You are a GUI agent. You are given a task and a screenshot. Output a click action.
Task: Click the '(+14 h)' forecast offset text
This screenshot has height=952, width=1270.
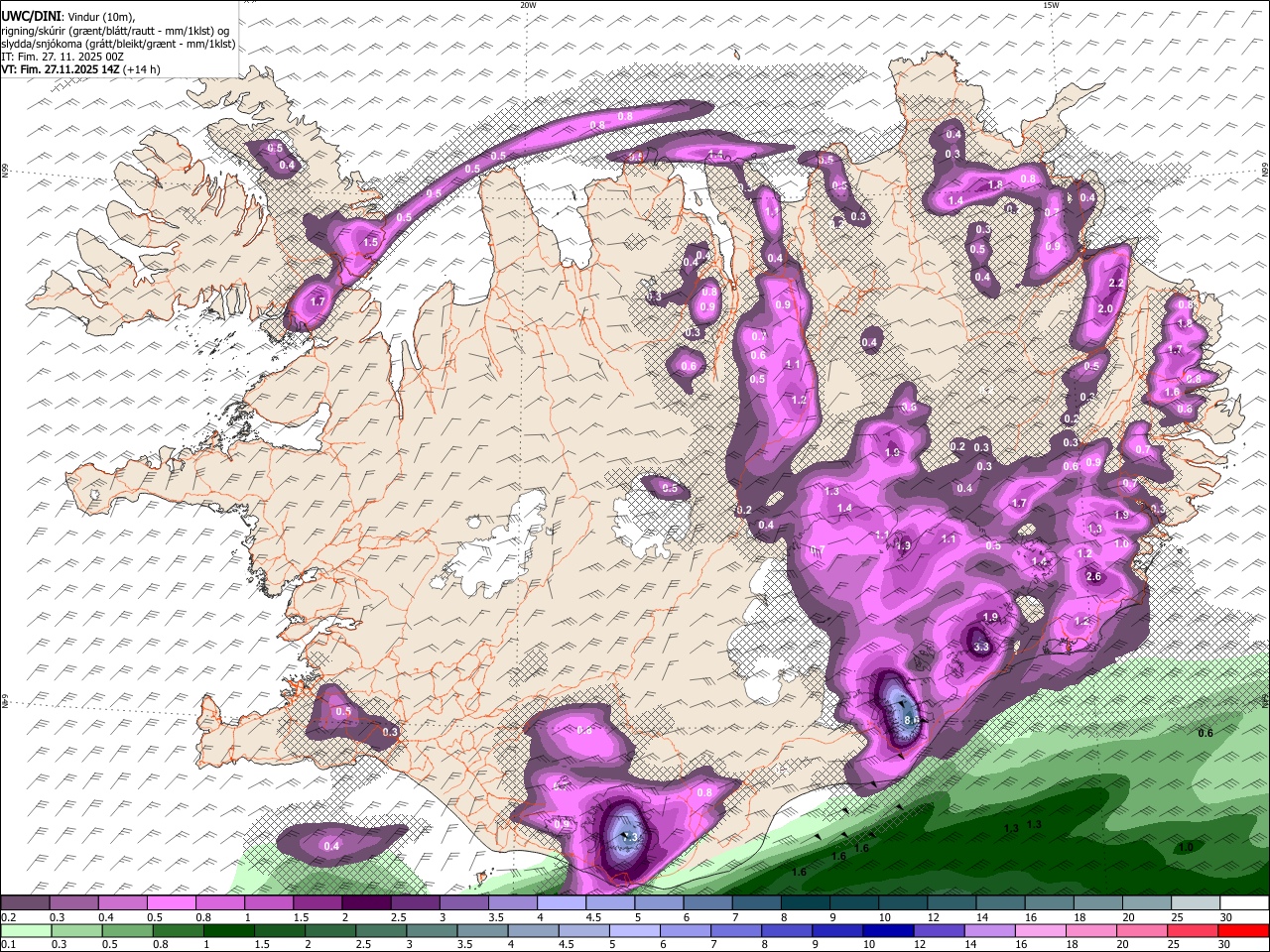coord(142,69)
